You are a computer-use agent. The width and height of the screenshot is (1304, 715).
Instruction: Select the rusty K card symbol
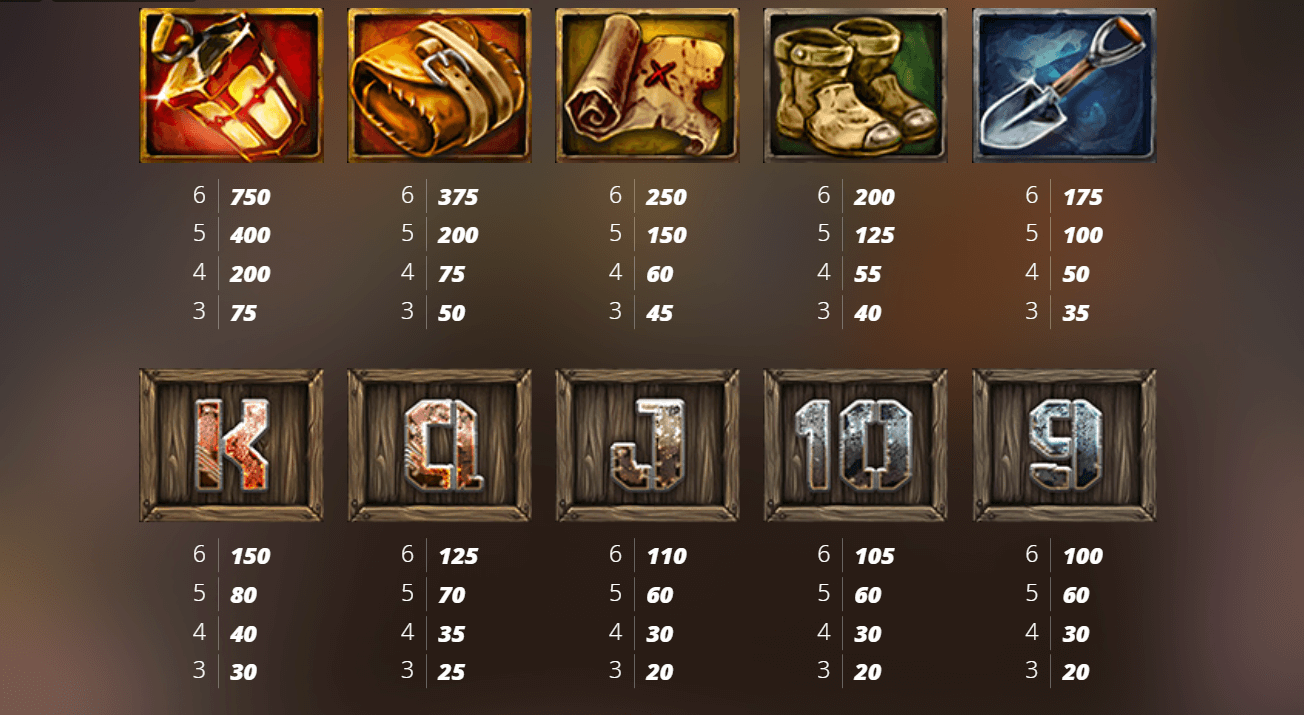click(x=231, y=445)
